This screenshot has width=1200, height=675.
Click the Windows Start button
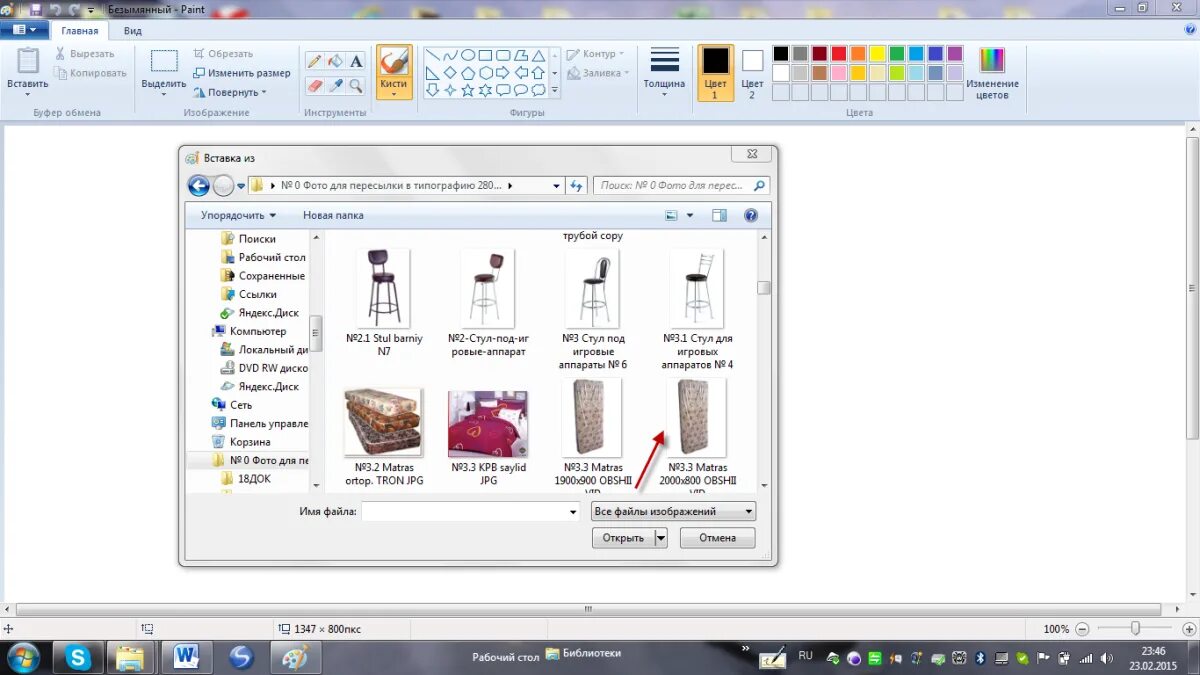tap(22, 657)
